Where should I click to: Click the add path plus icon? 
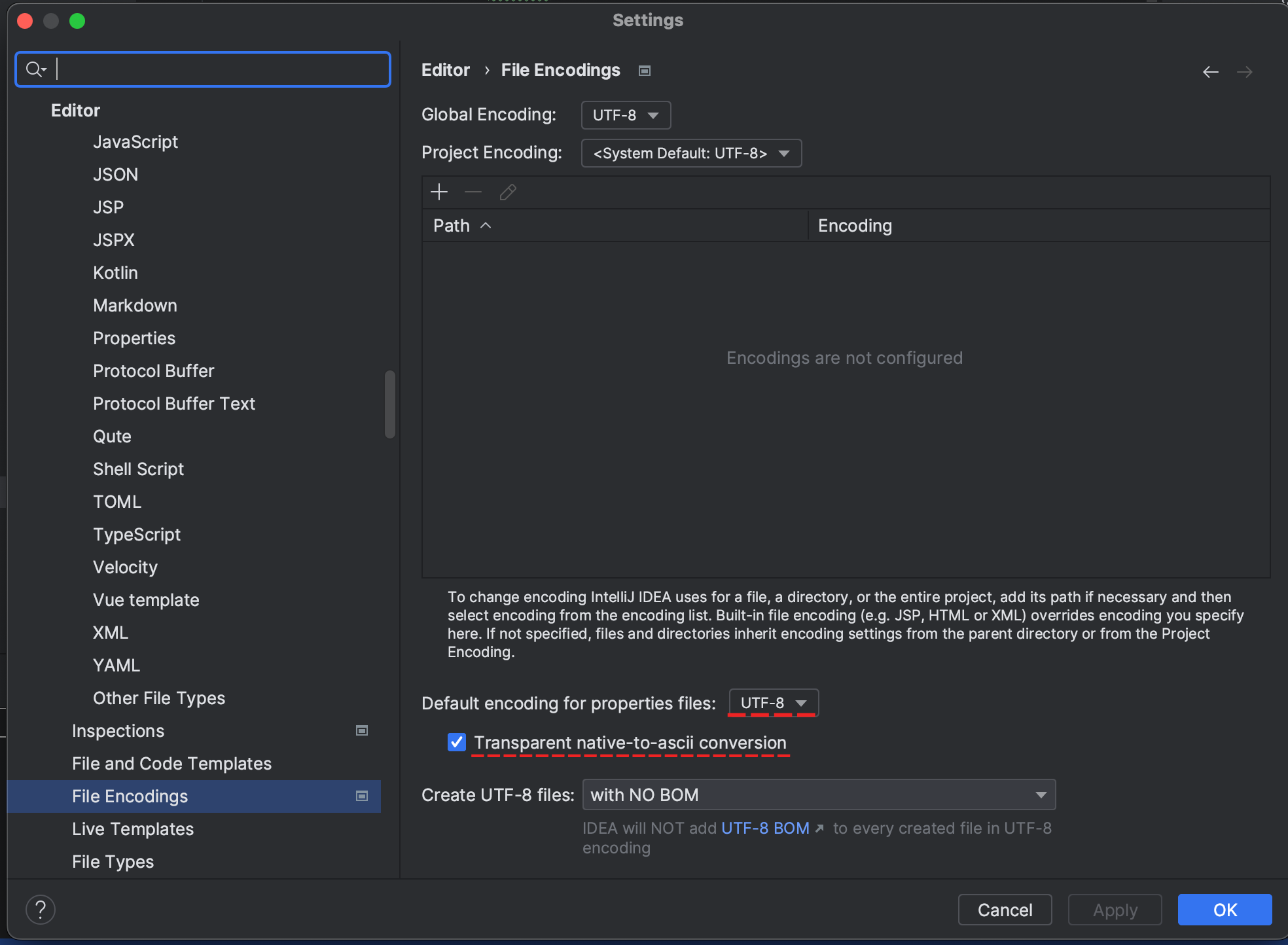click(x=439, y=192)
